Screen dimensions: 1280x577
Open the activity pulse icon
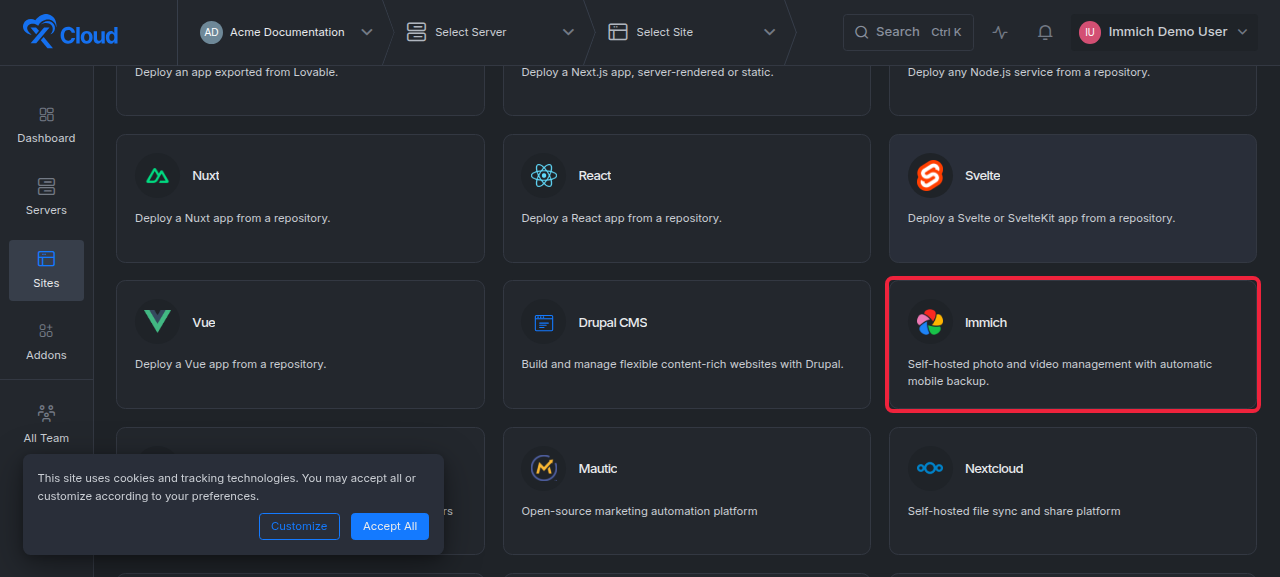coord(1000,32)
